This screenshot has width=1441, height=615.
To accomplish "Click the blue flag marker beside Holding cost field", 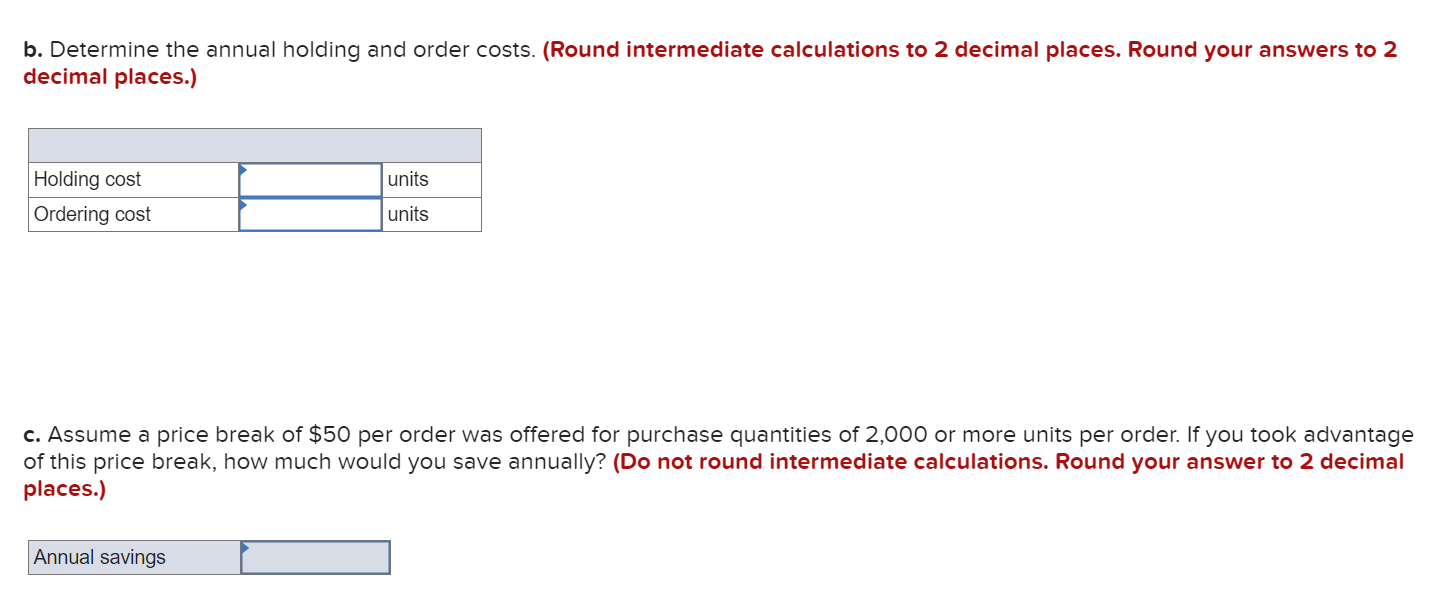I will pyautogui.click(x=243, y=170).
